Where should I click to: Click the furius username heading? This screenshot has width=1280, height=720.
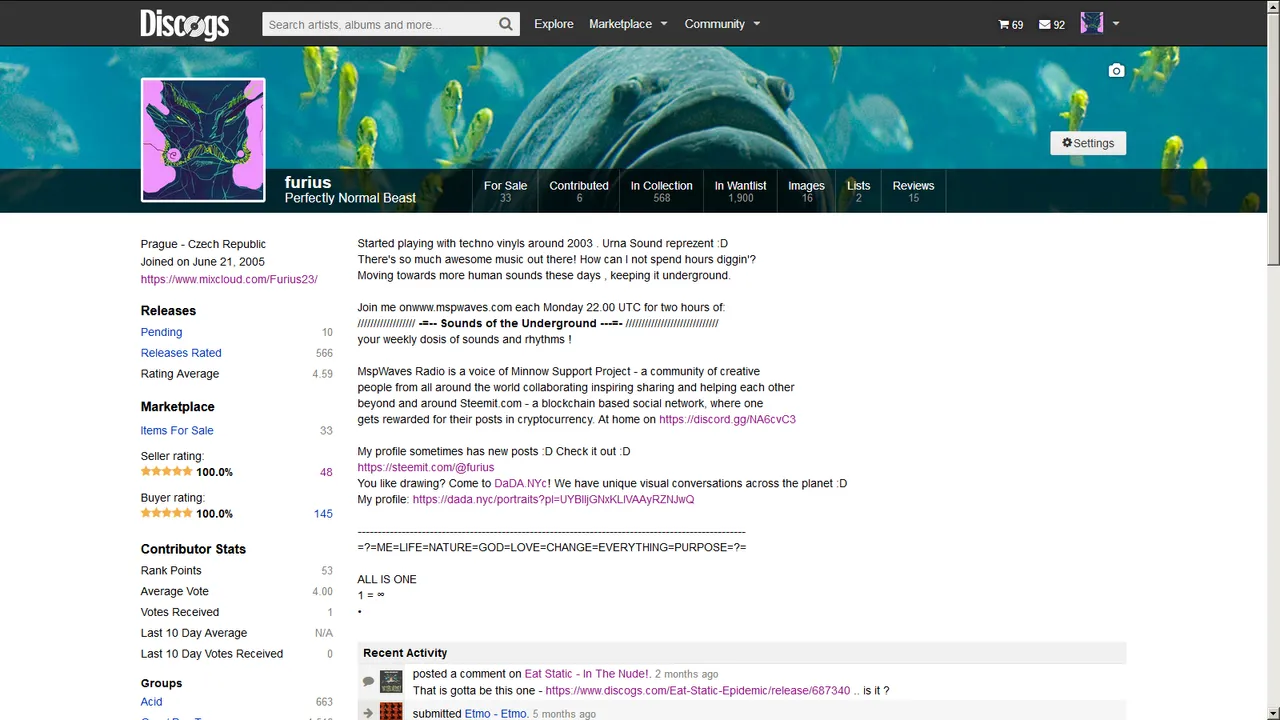pos(308,182)
